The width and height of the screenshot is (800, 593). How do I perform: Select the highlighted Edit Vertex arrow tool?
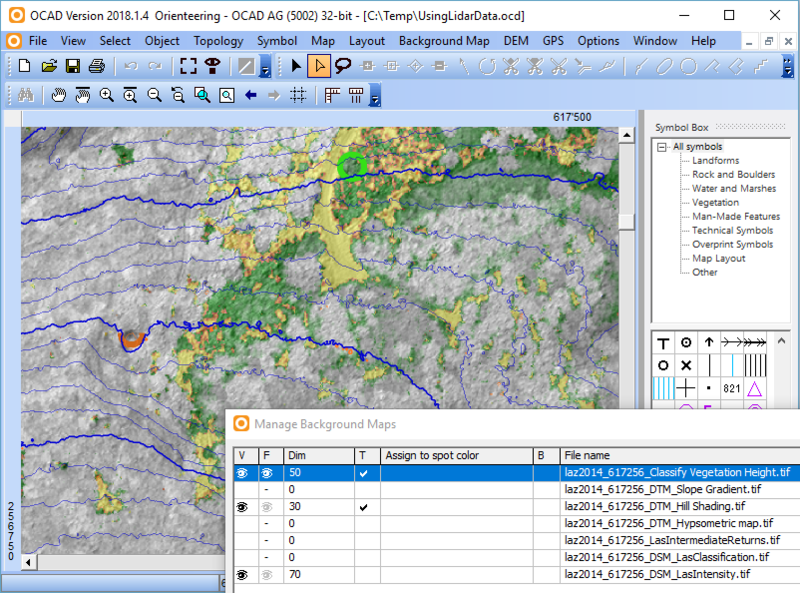point(319,66)
